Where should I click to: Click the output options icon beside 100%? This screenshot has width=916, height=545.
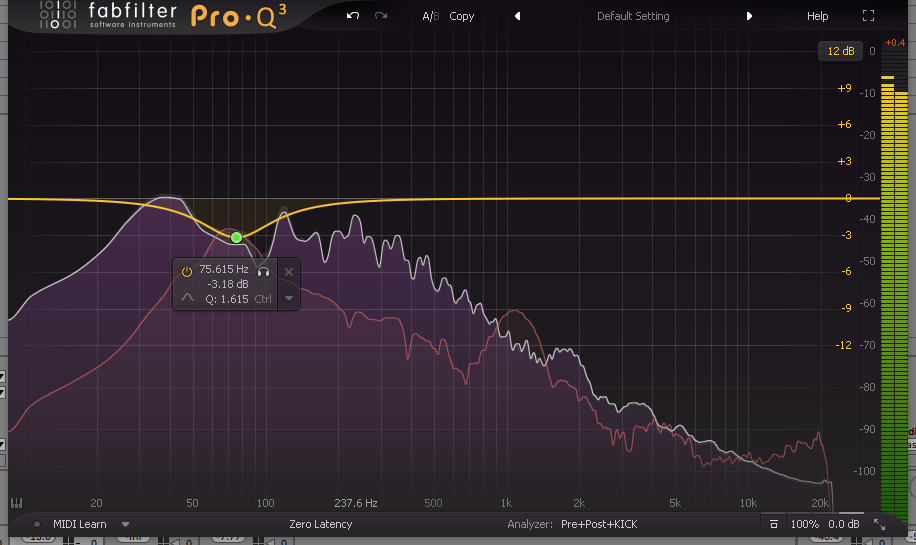coord(773,524)
